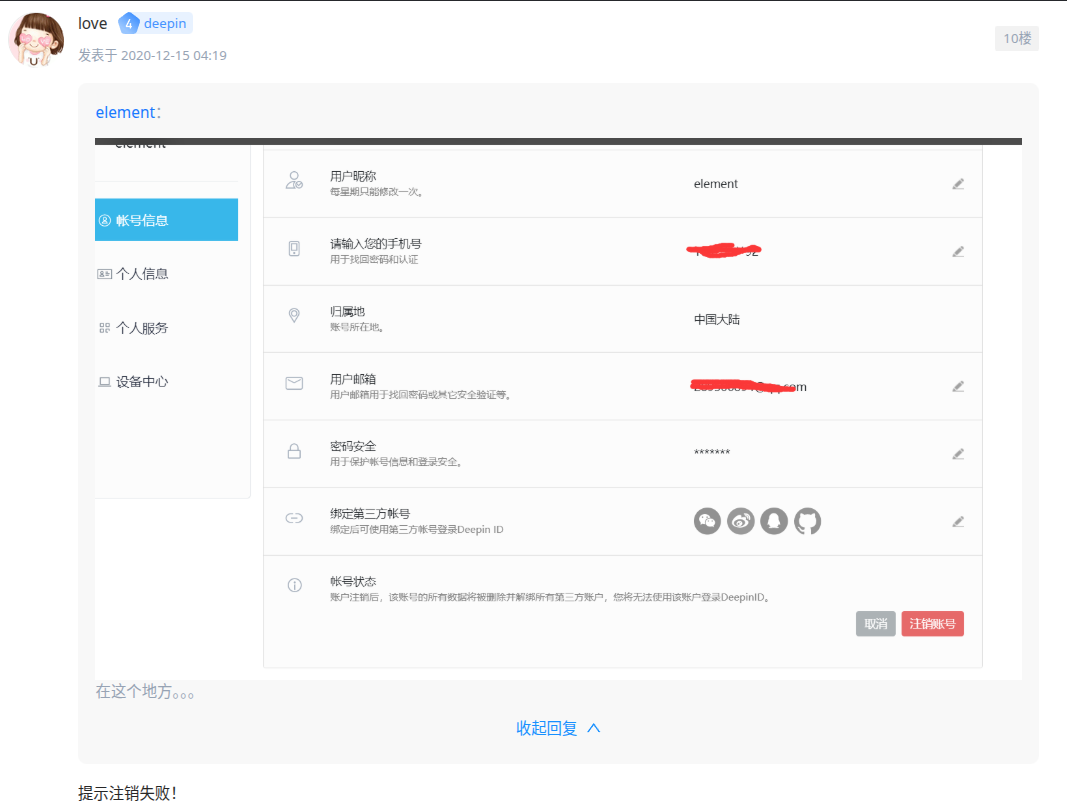Edit the phone number via pencil icon
The image size is (1067, 812).
[x=957, y=252]
